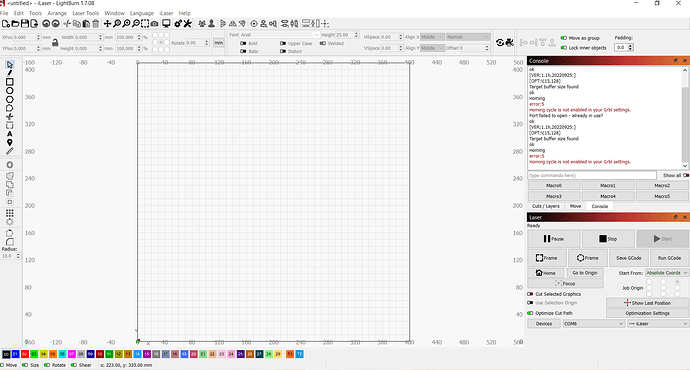Screen dimensions: 690x370
Task: Open the Font dropdown showing Arial
Action: tap(279, 35)
